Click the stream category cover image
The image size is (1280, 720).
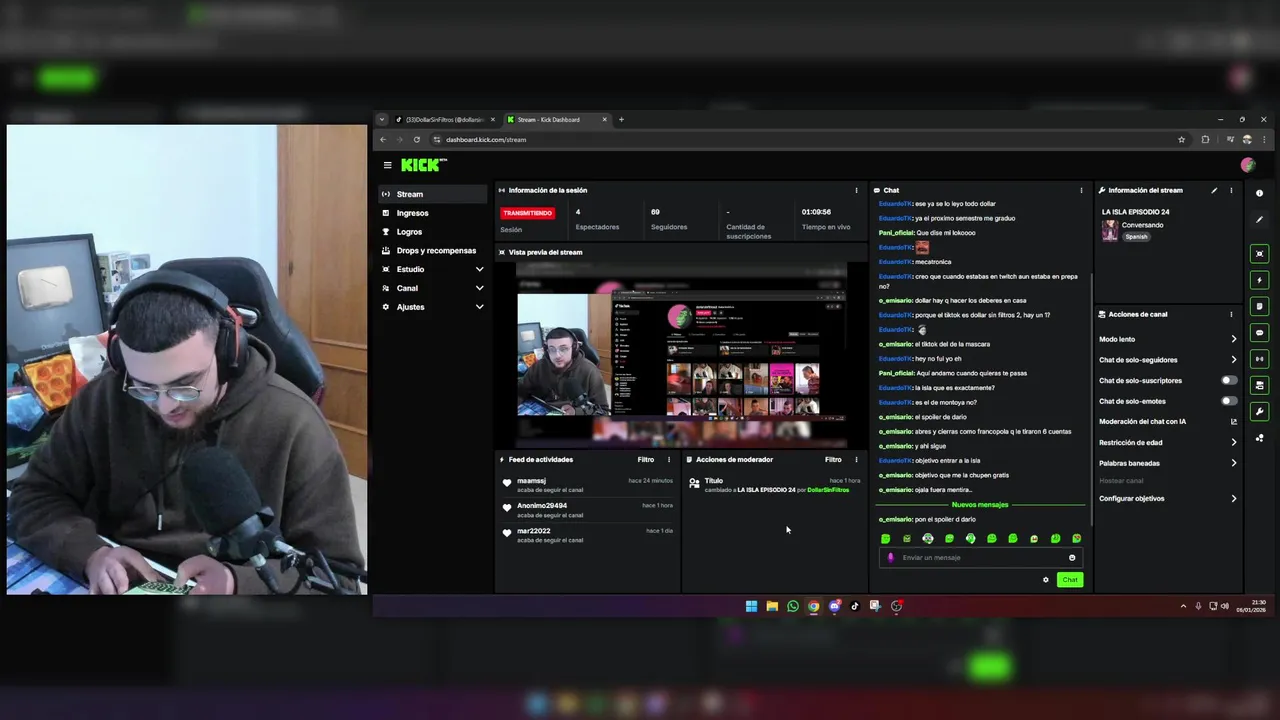[1109, 231]
